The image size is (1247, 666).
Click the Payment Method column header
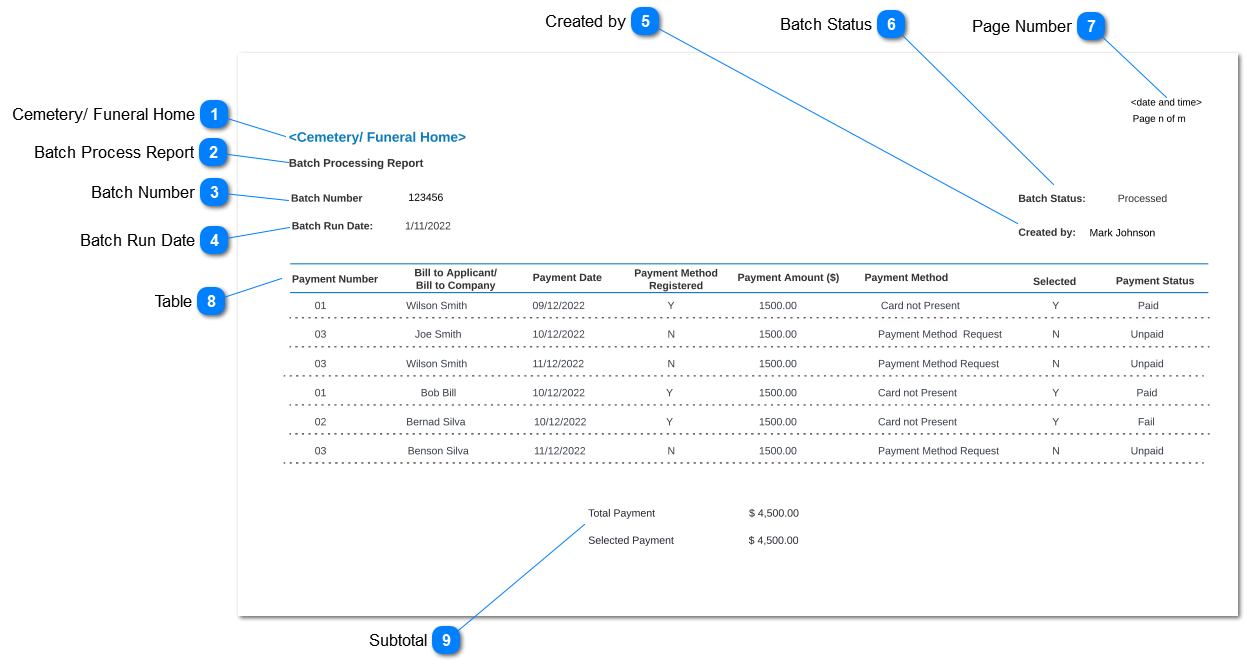tap(906, 277)
